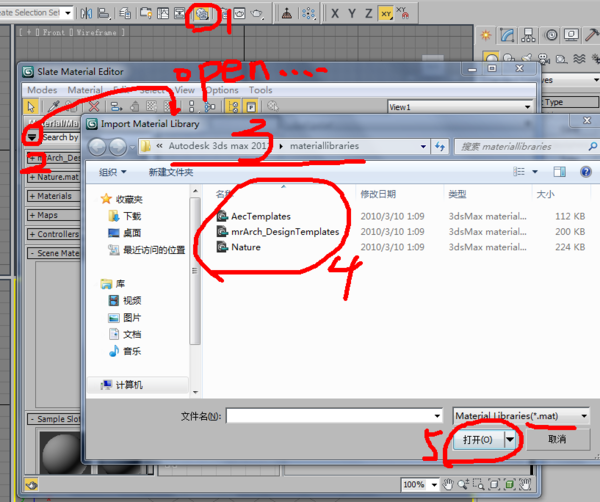Open the View1 dropdown in Slate Editor

click(460, 107)
